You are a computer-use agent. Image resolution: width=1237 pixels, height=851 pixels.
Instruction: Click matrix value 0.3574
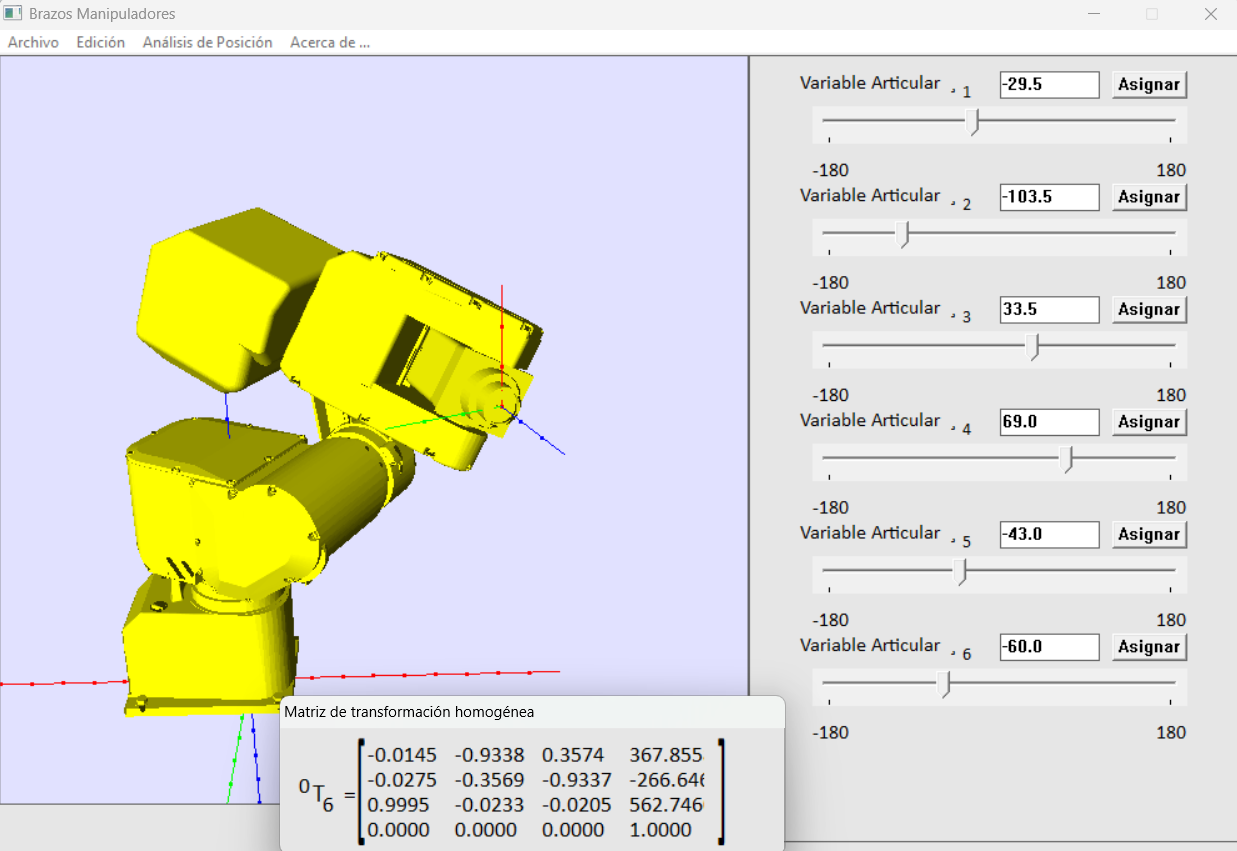pos(575,755)
